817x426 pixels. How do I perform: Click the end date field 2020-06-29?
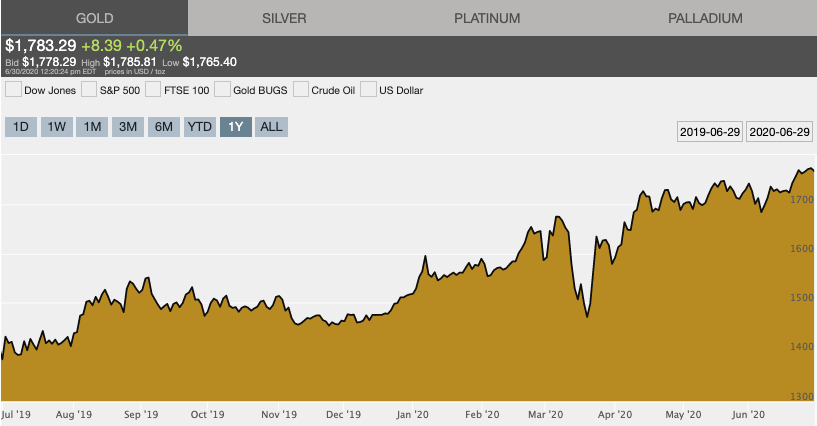pyautogui.click(x=780, y=132)
